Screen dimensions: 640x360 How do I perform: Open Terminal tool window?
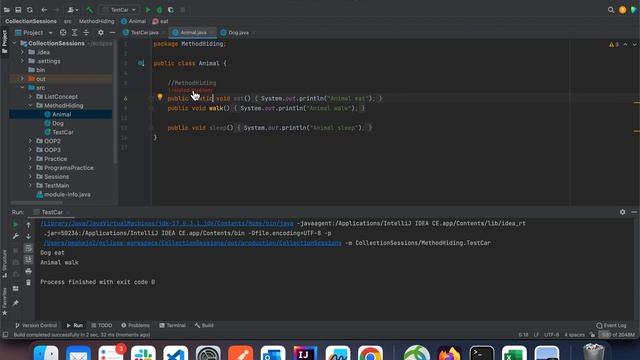pyautogui.click(x=172, y=326)
